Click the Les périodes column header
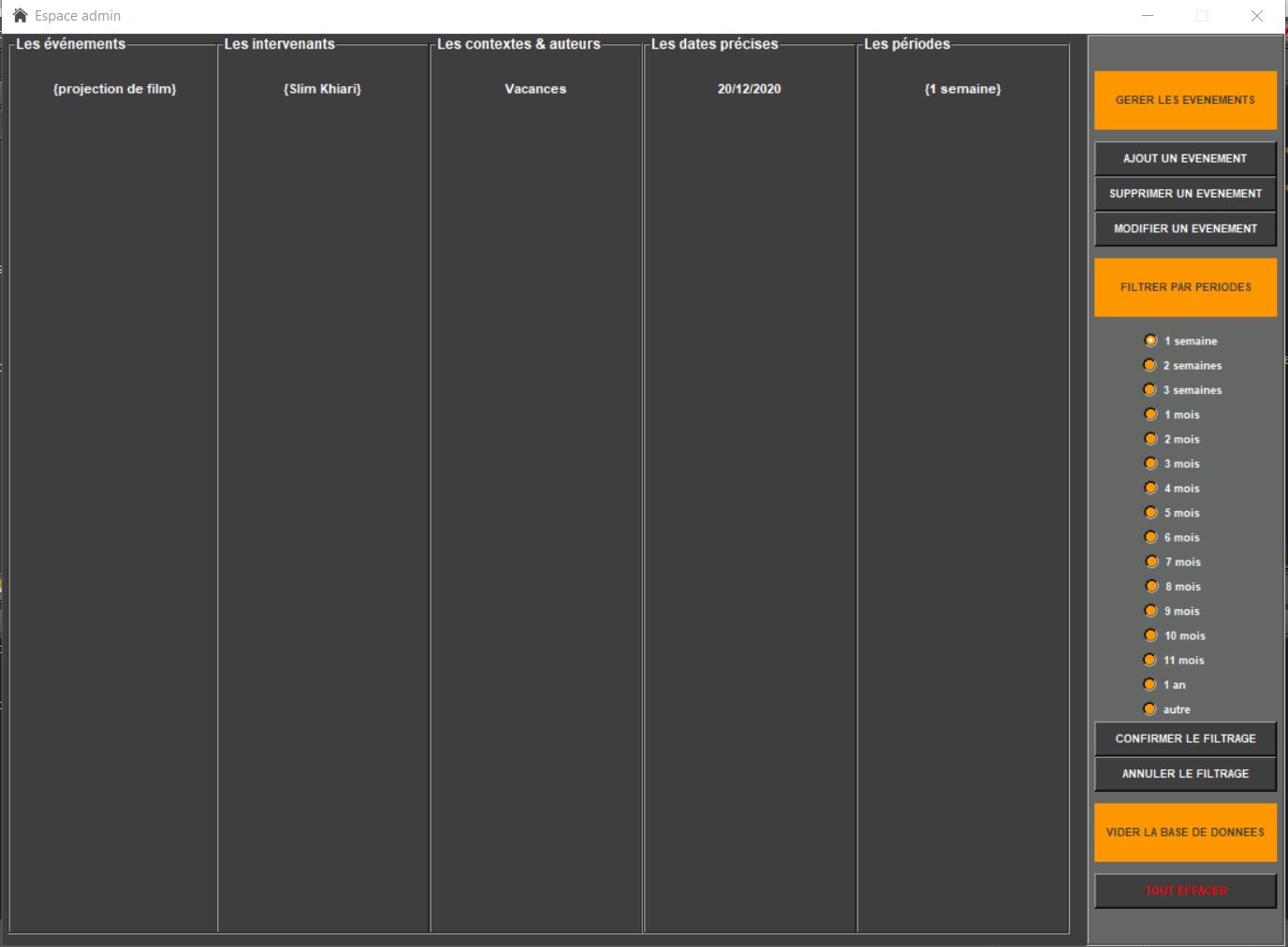 pyautogui.click(x=907, y=44)
